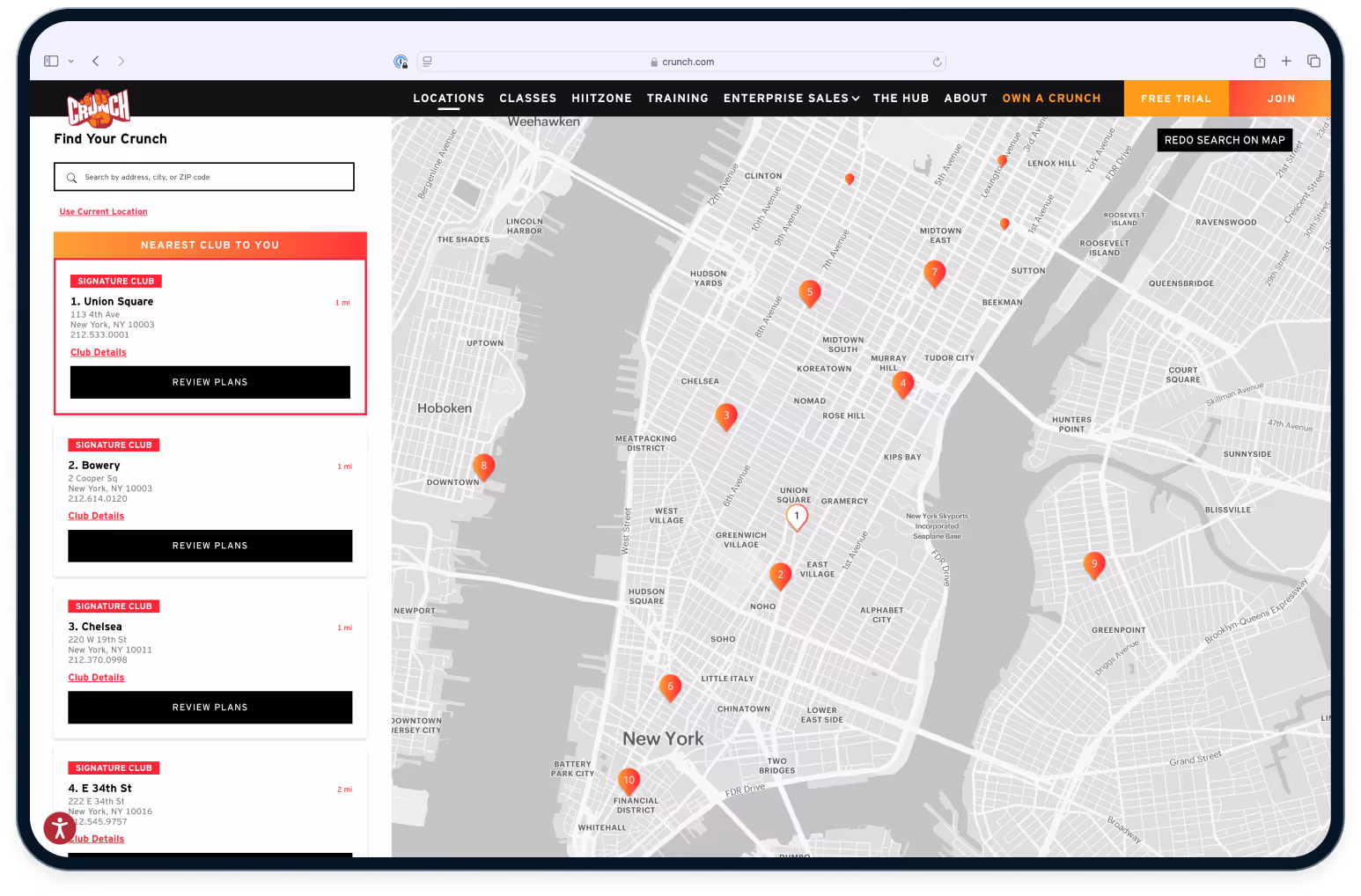Image resolution: width=1361 pixels, height=896 pixels.
Task: Click map pin 10 in Financial District
Action: 629,780
